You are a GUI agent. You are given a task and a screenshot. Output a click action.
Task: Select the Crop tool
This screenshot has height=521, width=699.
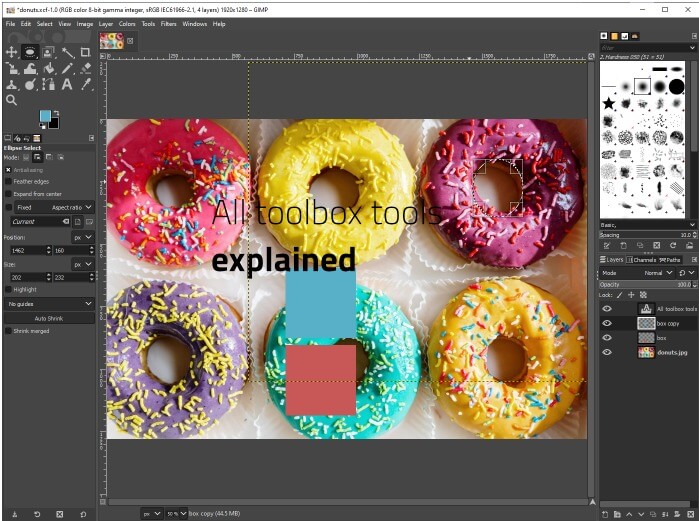pyautogui.click(x=86, y=52)
